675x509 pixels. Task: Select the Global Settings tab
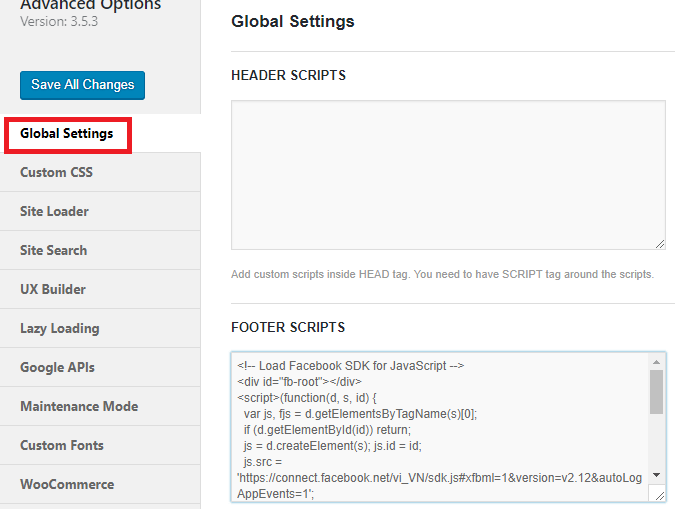click(x=100, y=133)
